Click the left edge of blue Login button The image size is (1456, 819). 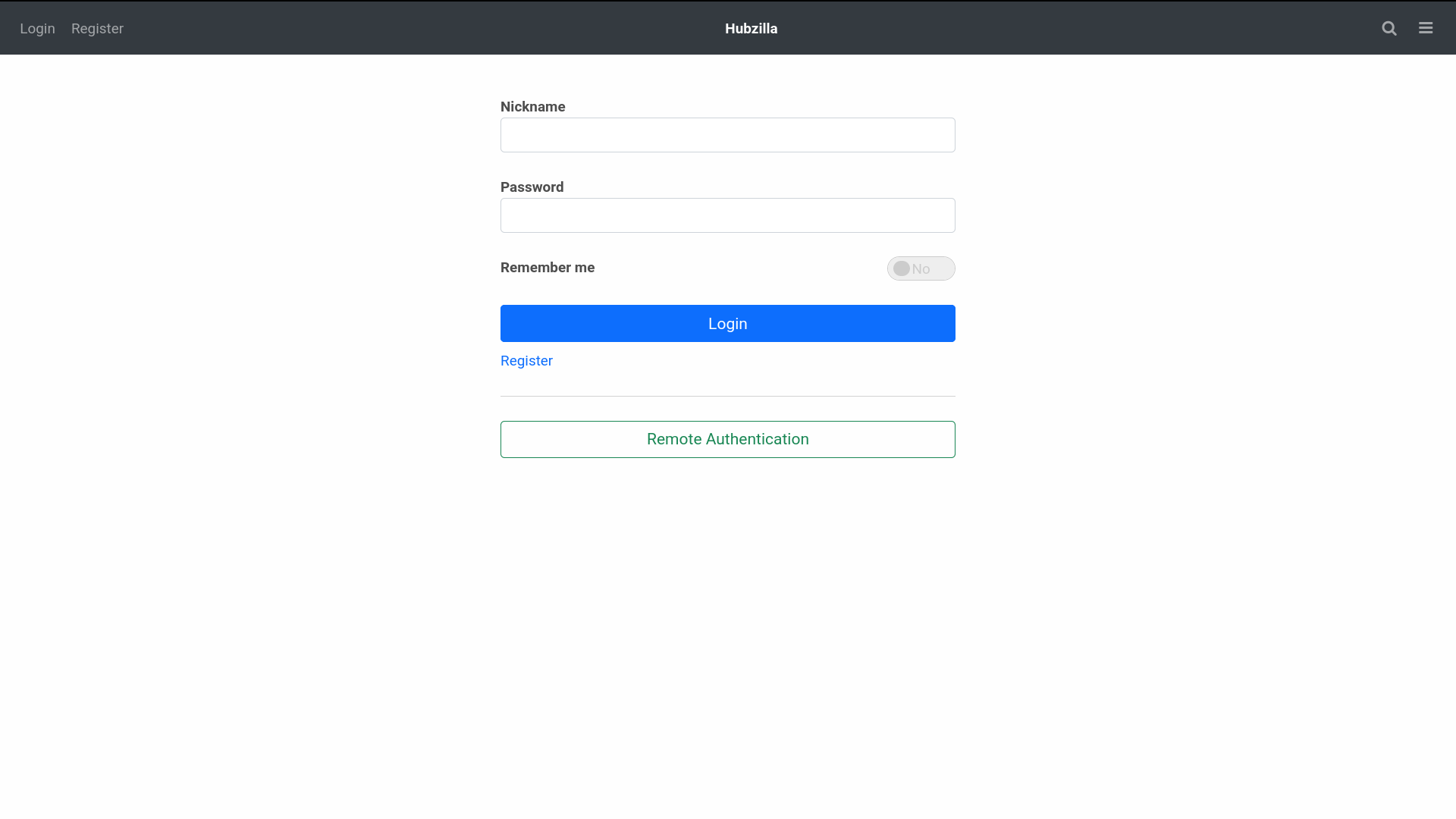510,324
